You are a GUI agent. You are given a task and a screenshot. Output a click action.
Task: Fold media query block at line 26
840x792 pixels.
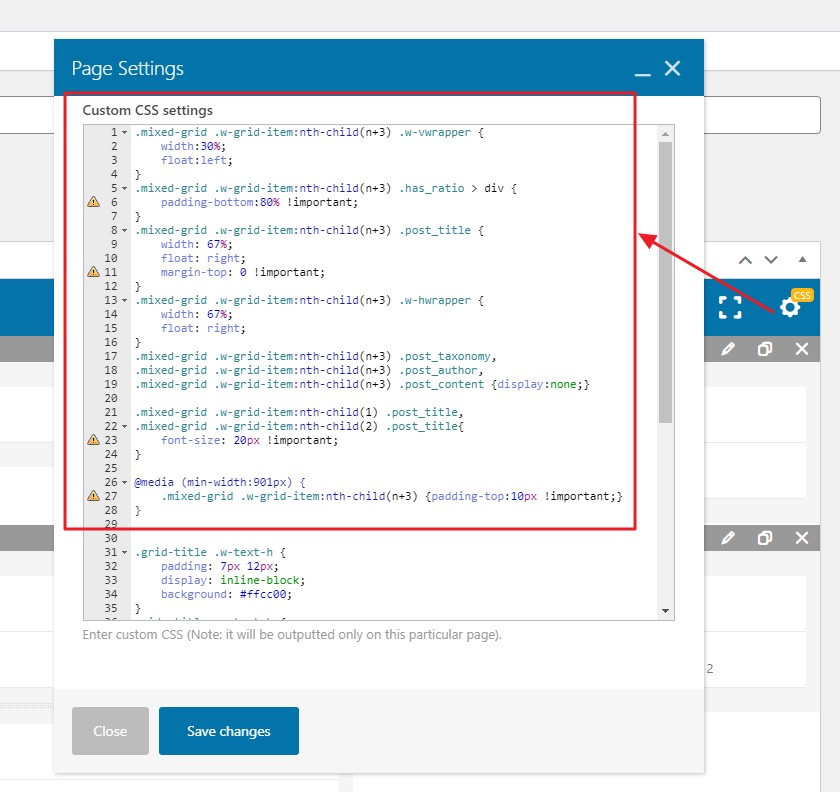pos(124,482)
